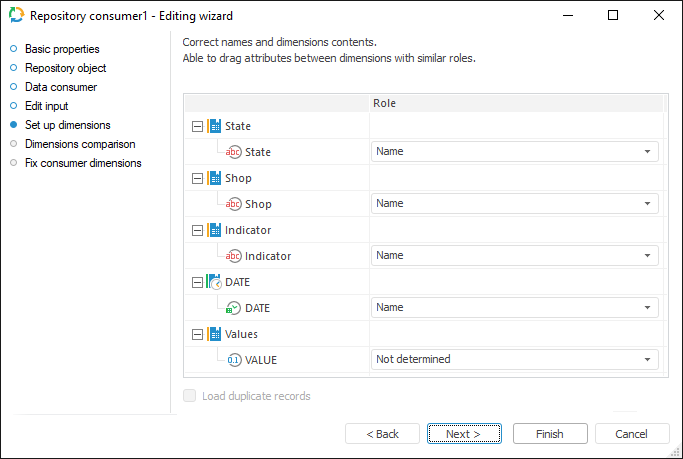683x459 pixels.
Task: Click the Values dimension icon
Action: click(x=214, y=334)
